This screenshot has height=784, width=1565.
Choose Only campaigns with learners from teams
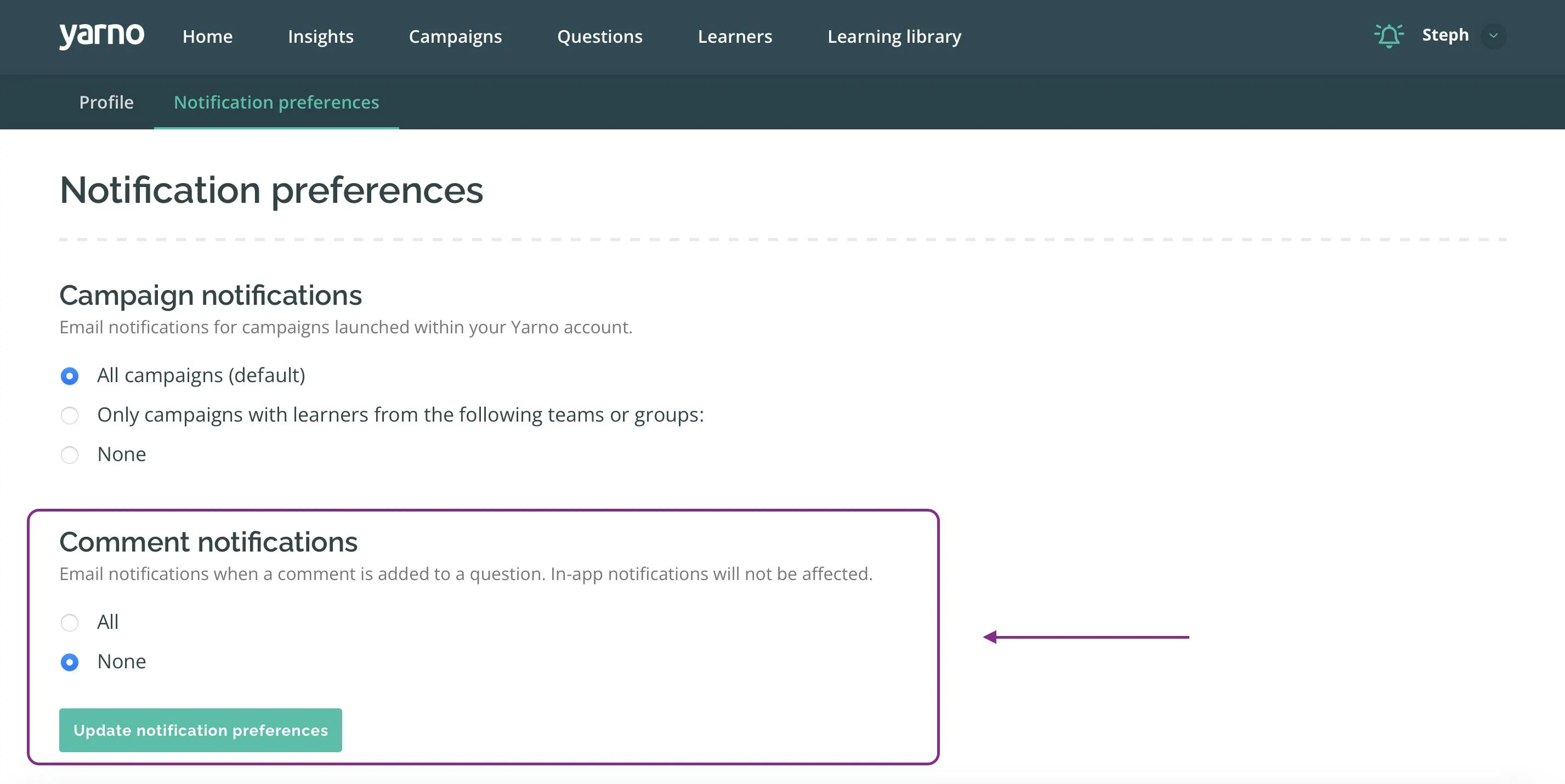tap(70, 416)
